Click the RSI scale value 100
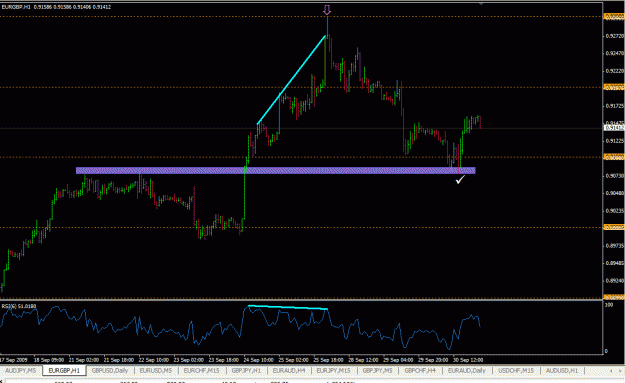The image size is (625, 383). 609,305
